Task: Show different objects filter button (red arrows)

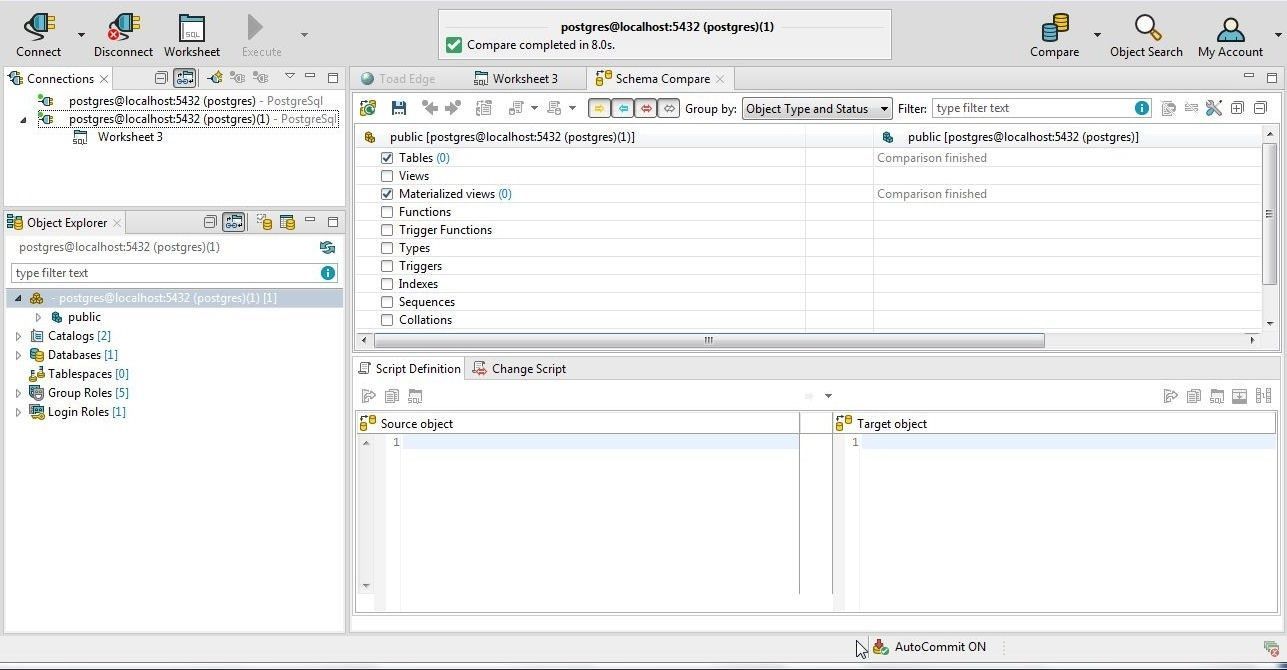Action: [646, 108]
